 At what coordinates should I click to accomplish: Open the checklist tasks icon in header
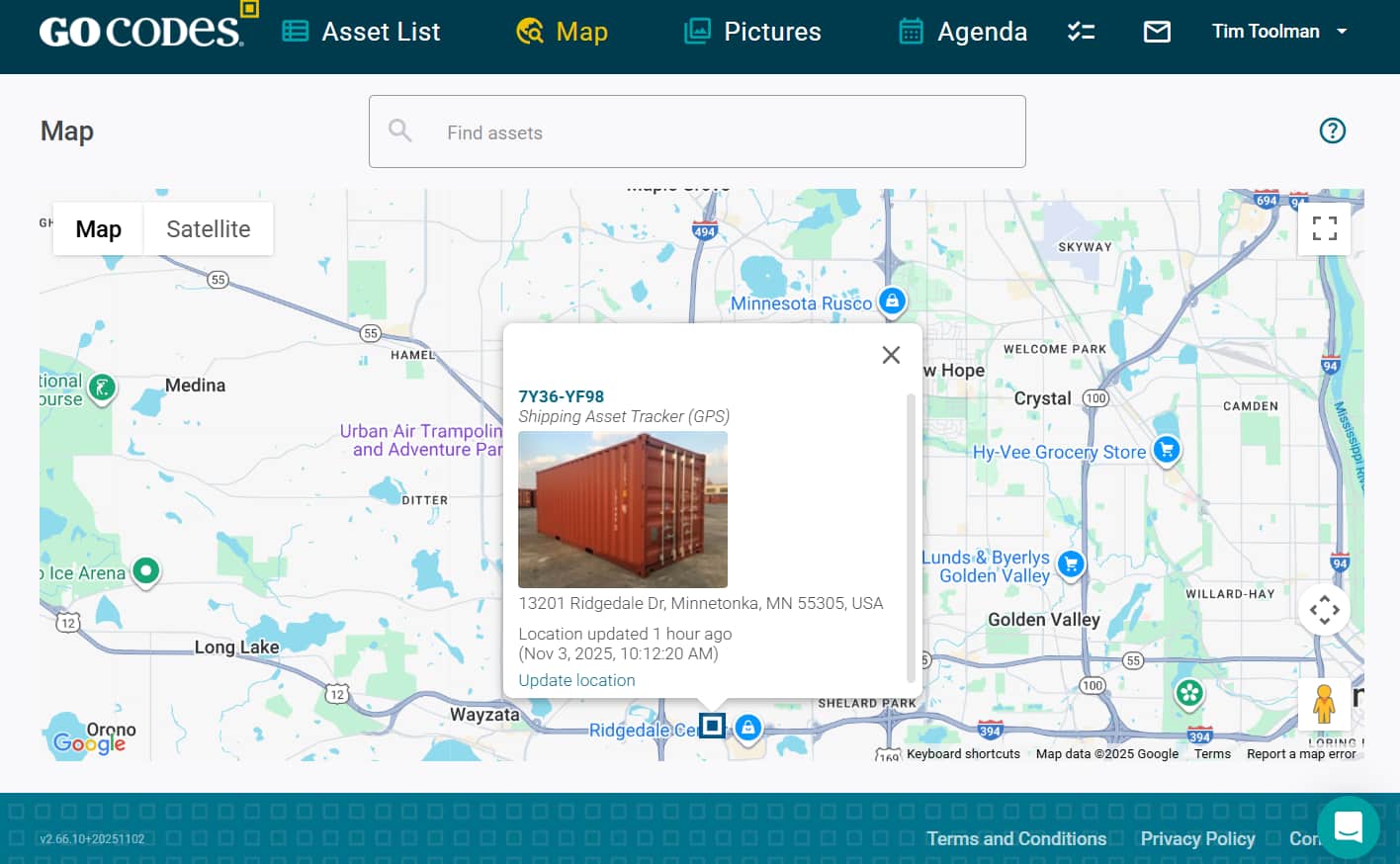point(1081,32)
